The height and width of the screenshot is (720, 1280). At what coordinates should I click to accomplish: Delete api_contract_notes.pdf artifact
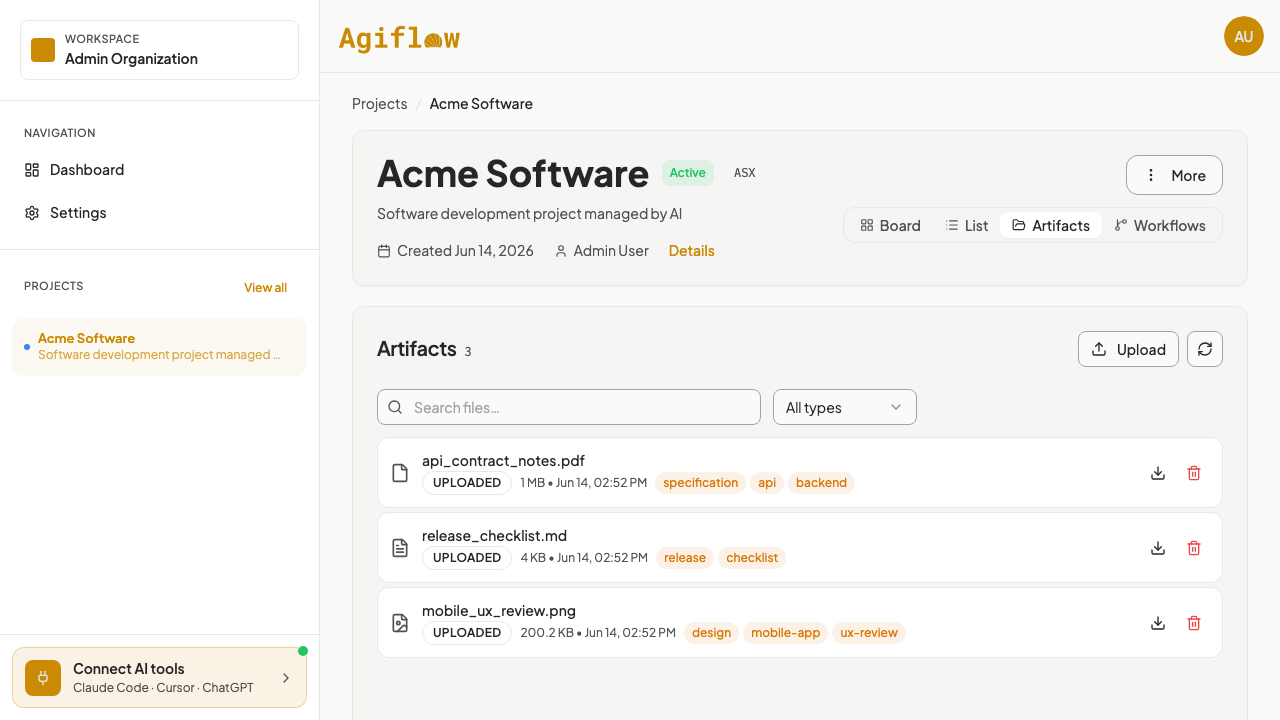pos(1194,473)
